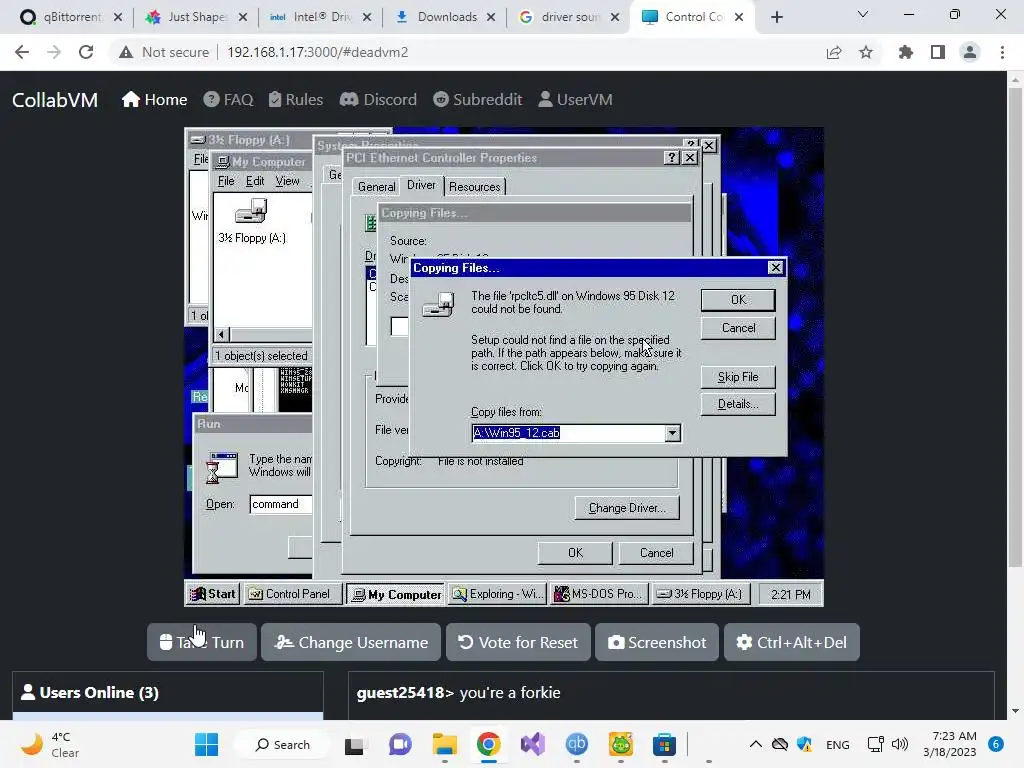Switch to qBittorrent browser tab
This screenshot has height=768, width=1024.
click(x=71, y=17)
